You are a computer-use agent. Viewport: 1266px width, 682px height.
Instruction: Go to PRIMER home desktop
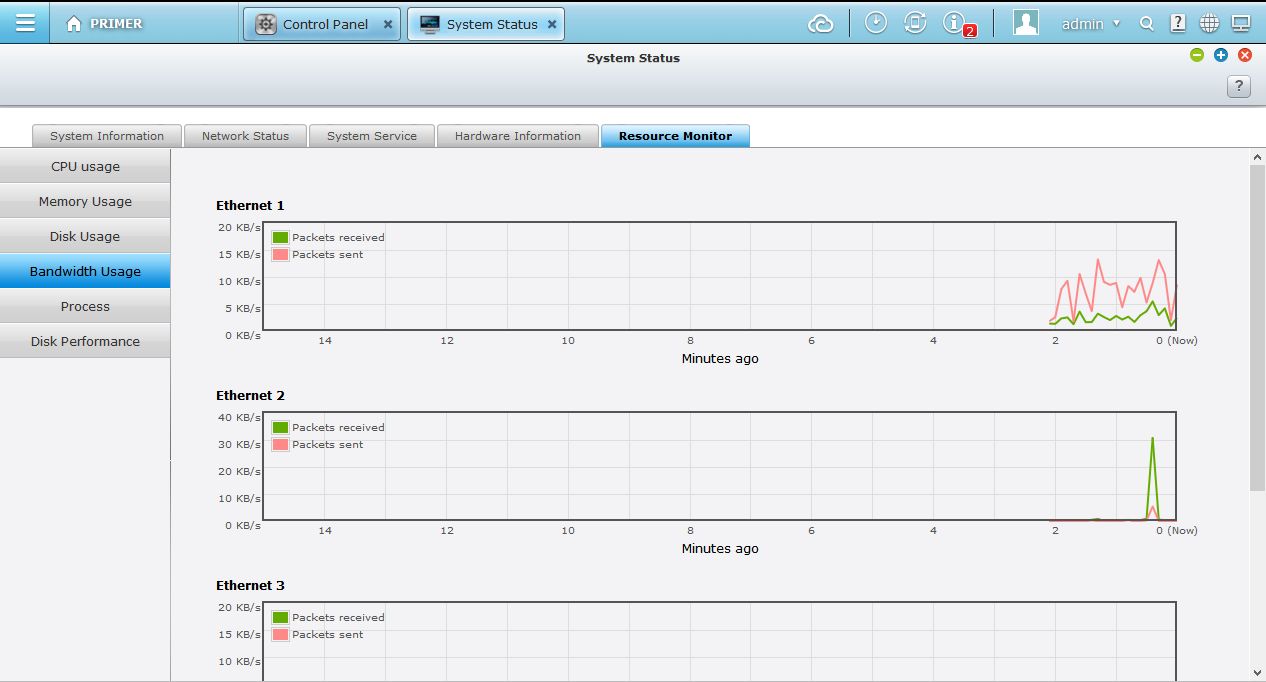pos(104,24)
